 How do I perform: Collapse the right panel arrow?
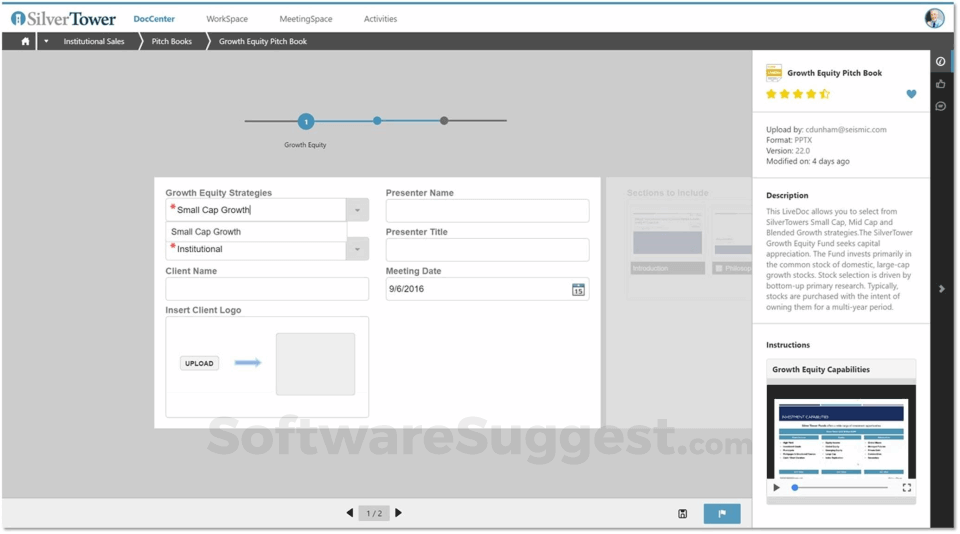pos(942,288)
